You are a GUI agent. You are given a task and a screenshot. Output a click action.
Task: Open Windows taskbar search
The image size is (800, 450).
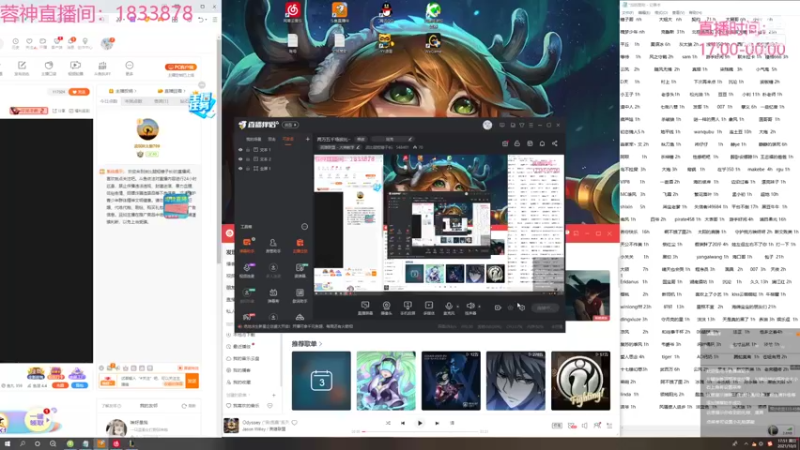(22, 444)
